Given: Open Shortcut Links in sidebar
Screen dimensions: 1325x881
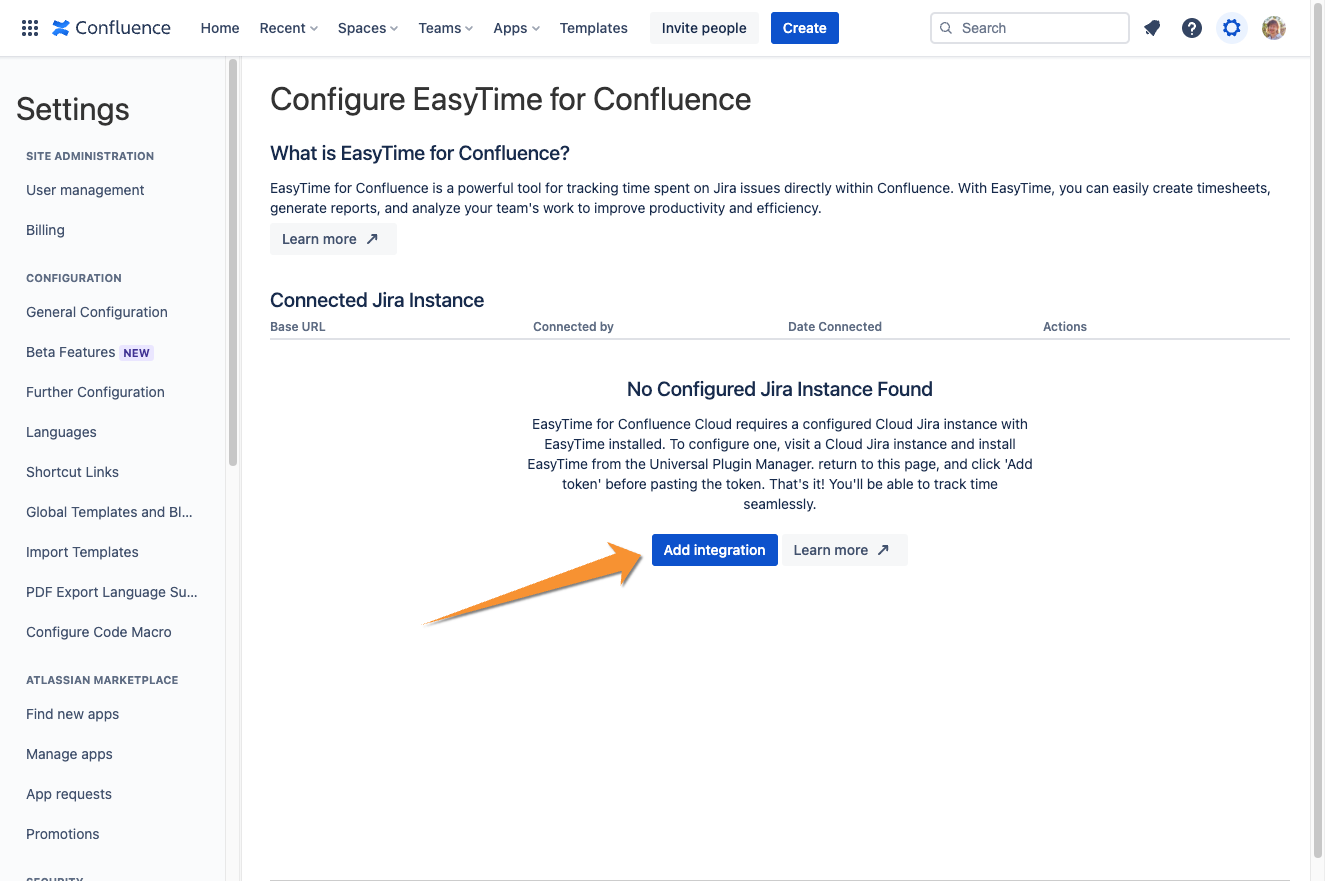Looking at the screenshot, I should click(72, 472).
